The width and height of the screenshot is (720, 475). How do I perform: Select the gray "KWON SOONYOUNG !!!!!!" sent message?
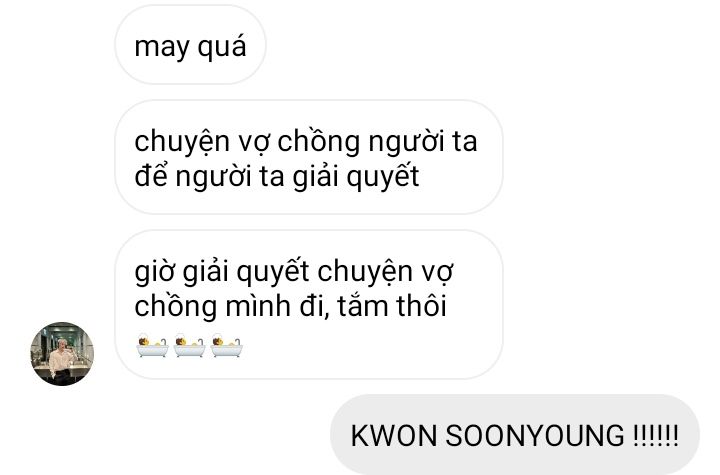(515, 435)
